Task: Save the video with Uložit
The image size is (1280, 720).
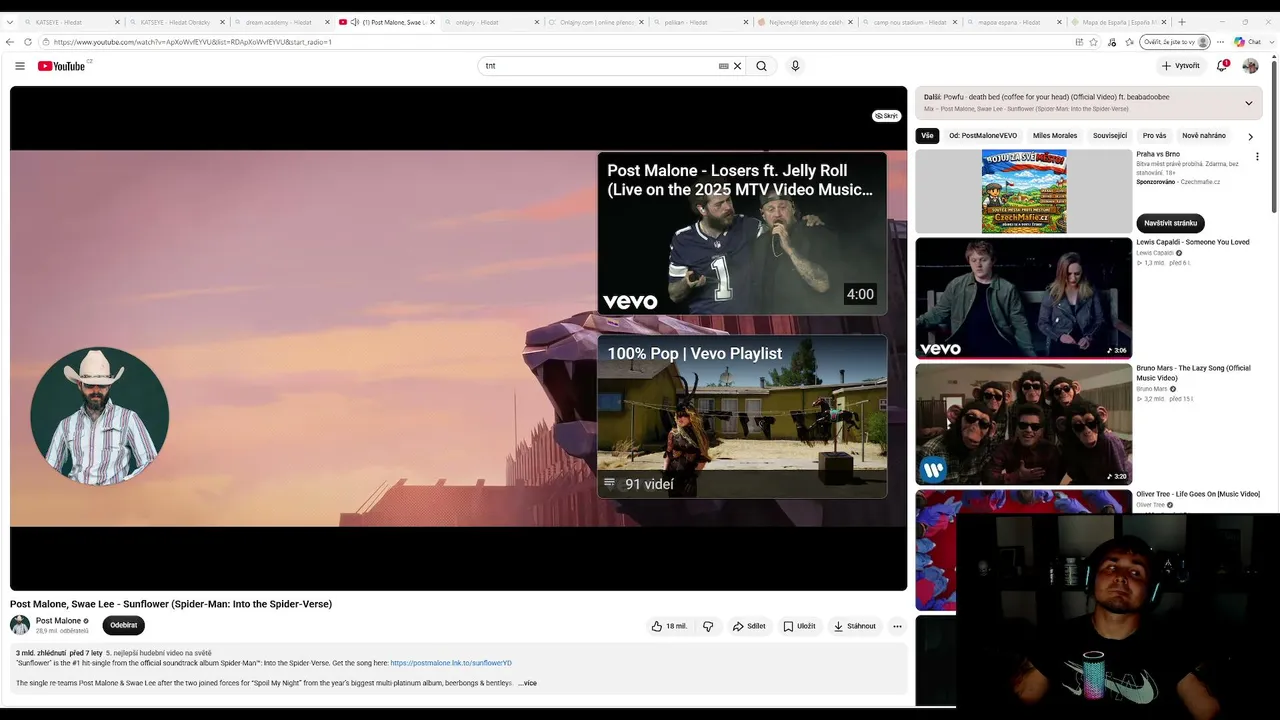Action: coord(799,626)
